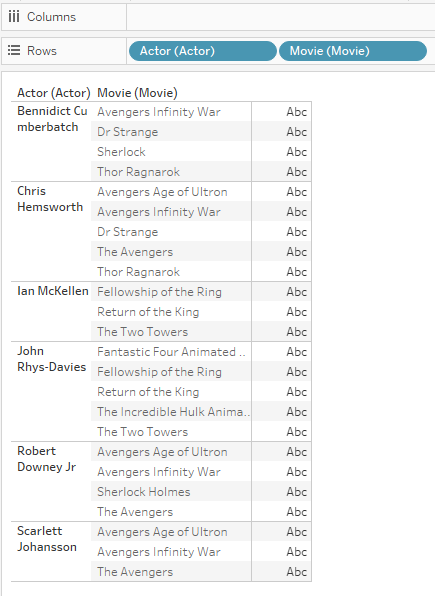
Task: Click the Actor (Actor) column header
Action: click(54, 93)
